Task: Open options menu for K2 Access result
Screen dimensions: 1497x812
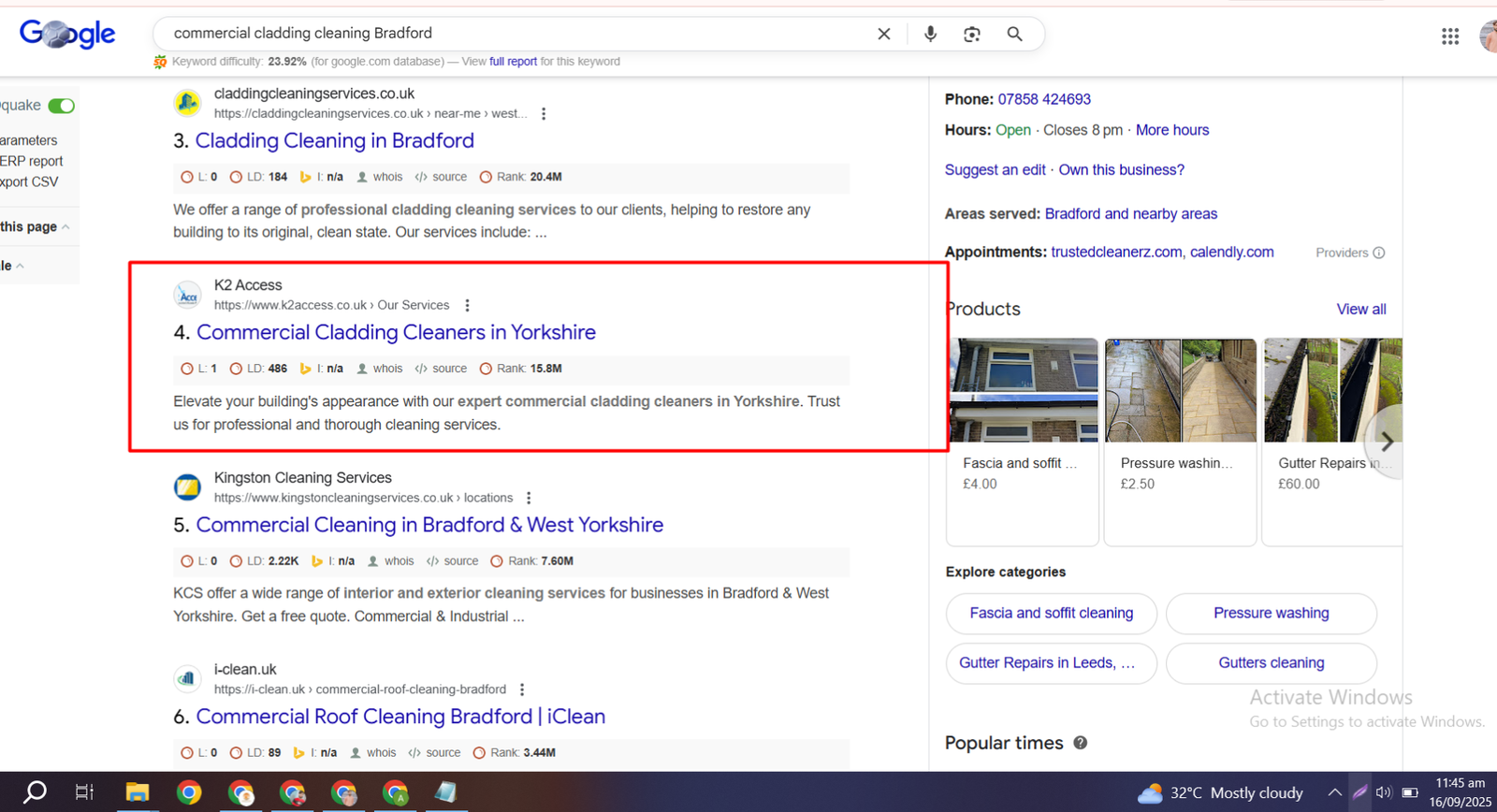Action: pos(467,305)
